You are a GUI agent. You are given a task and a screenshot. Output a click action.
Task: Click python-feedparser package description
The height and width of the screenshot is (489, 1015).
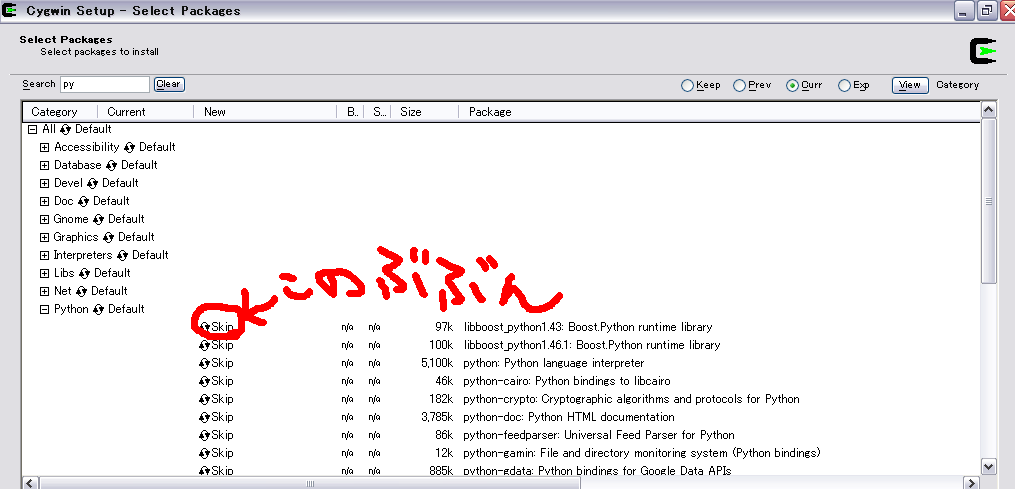point(599,435)
